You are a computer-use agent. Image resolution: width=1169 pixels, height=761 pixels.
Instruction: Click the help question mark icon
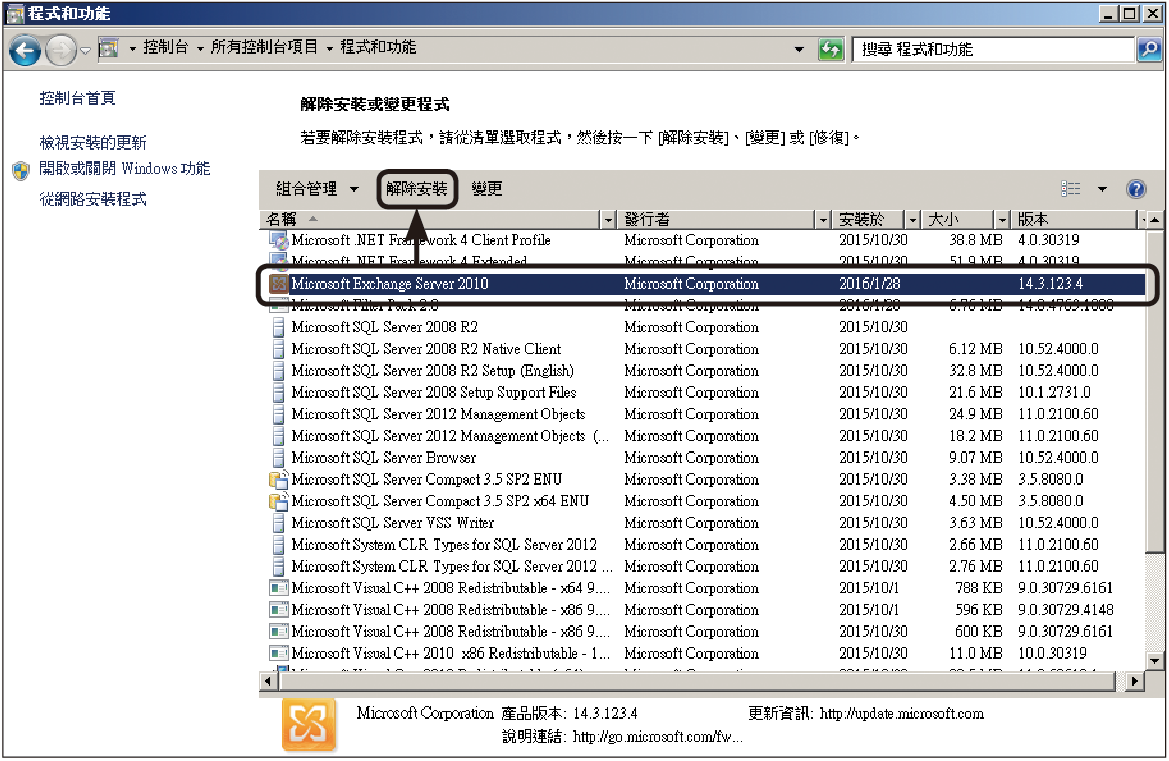(x=1135, y=189)
